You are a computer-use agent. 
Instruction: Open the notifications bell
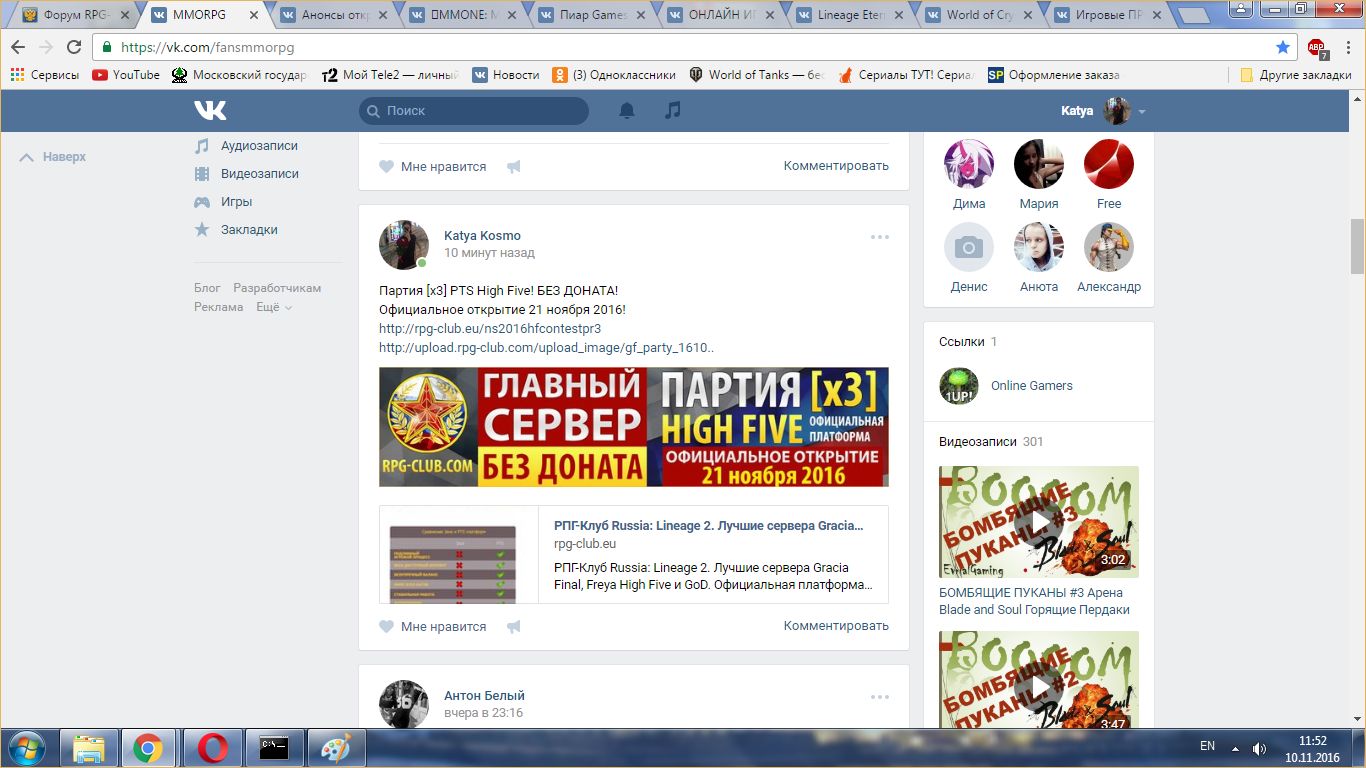pyautogui.click(x=627, y=110)
